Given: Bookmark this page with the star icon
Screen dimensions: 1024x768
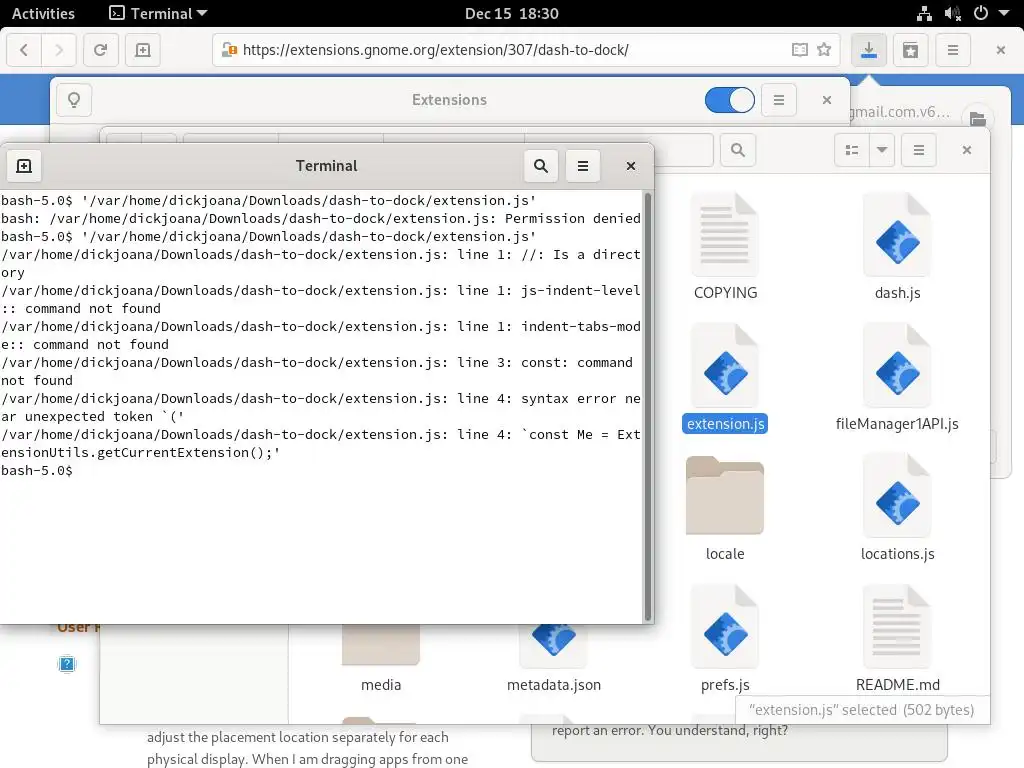Looking at the screenshot, I should click(x=824, y=50).
